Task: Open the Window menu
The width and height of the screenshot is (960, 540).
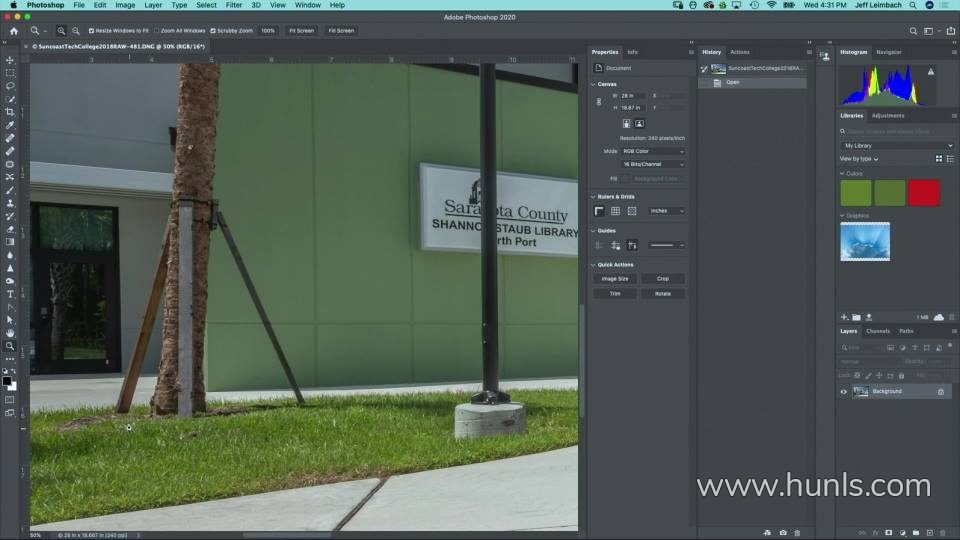Action: [307, 5]
